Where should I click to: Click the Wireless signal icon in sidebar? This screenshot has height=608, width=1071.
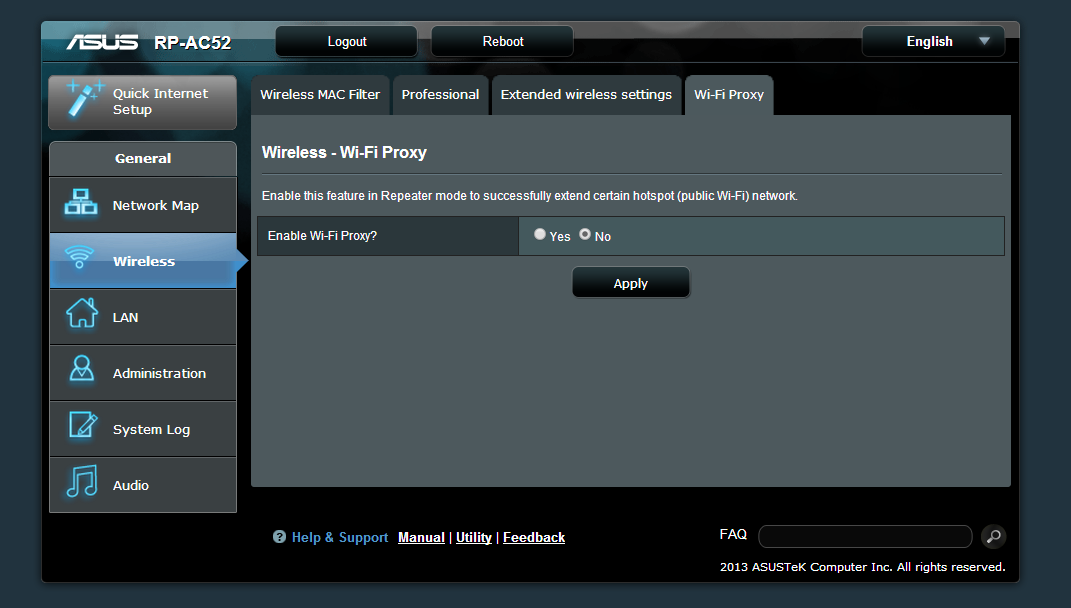80,258
